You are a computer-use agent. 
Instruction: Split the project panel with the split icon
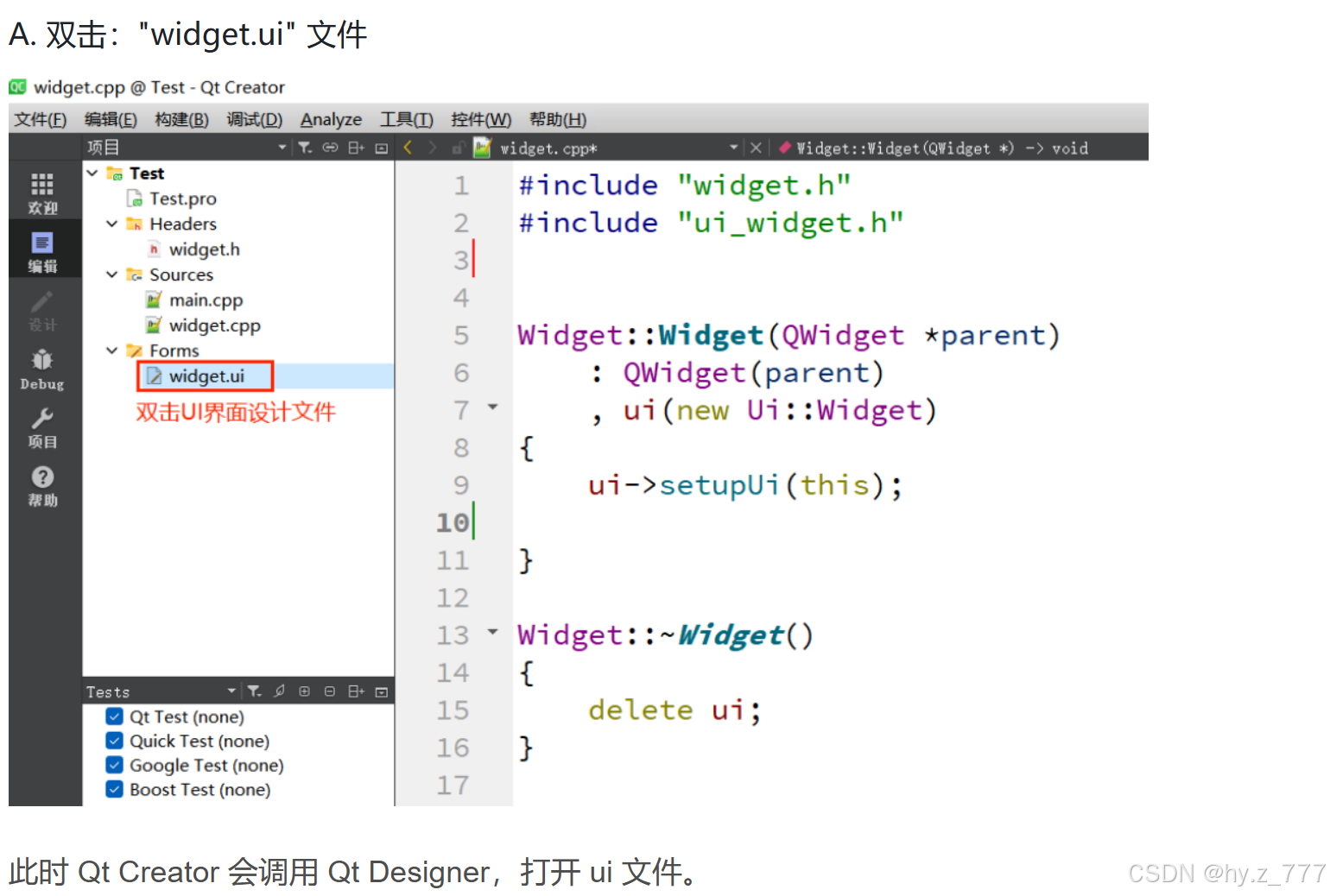[x=356, y=148]
